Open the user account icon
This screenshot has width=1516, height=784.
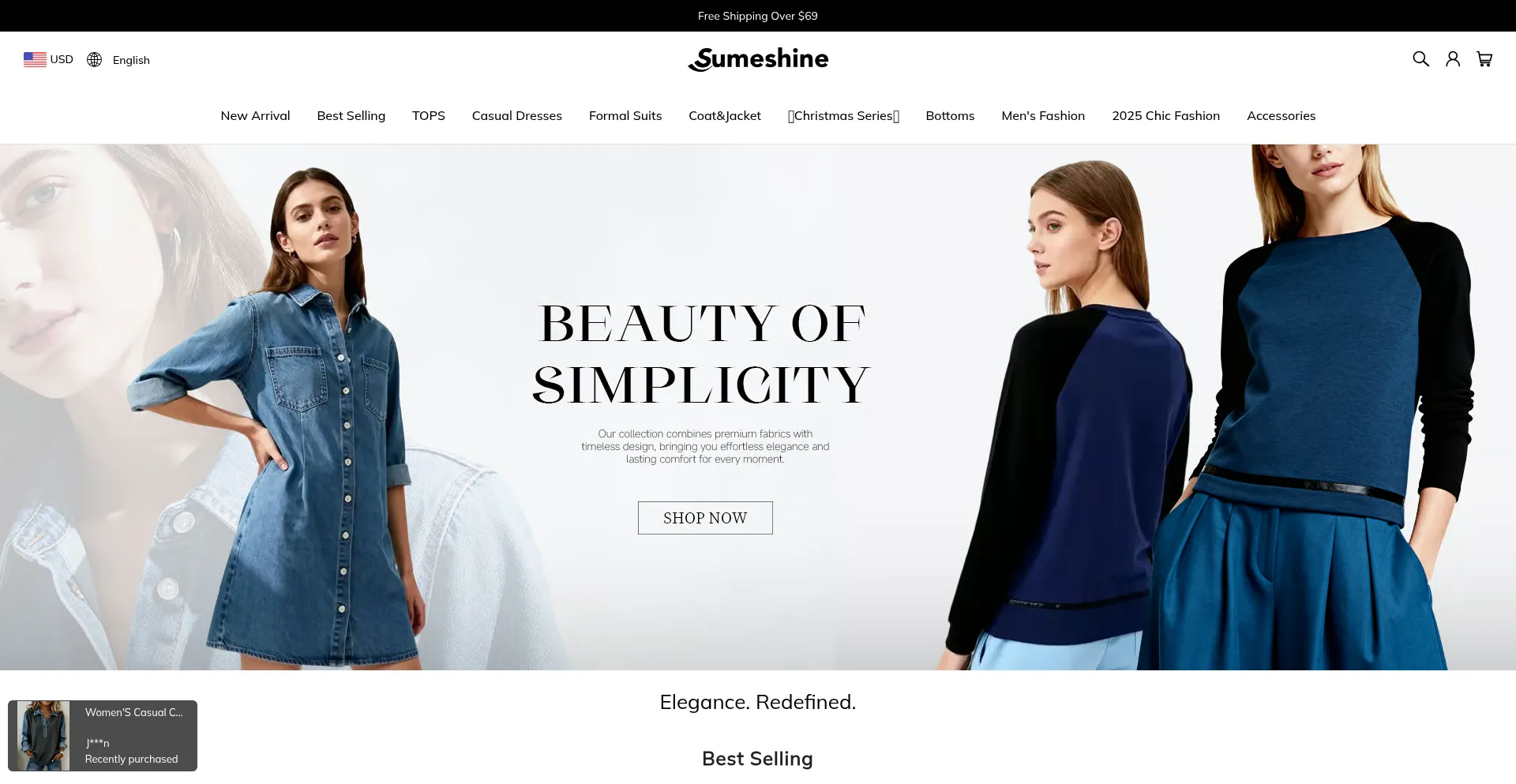point(1453,58)
